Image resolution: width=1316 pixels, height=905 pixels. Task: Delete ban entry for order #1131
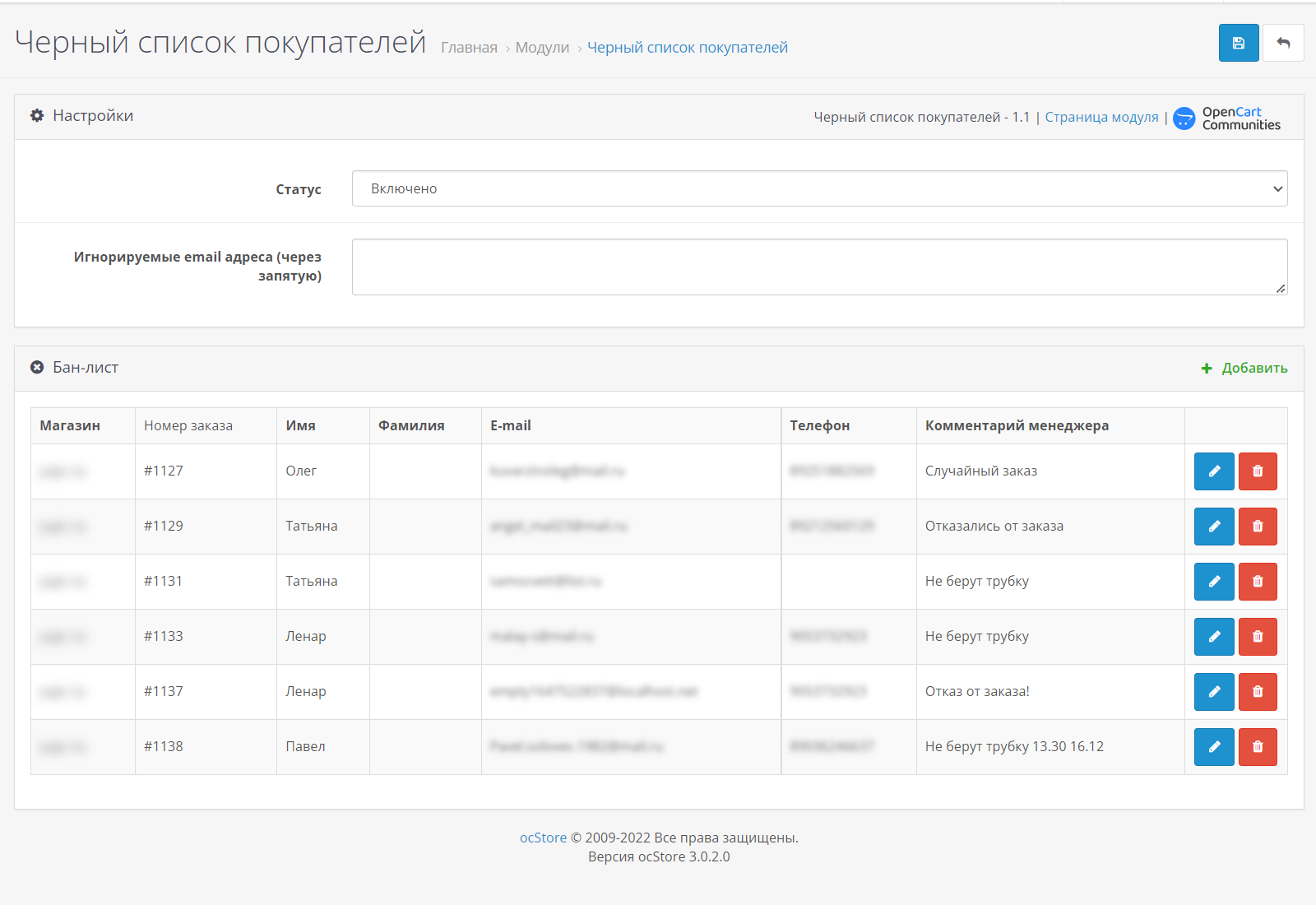(x=1258, y=582)
